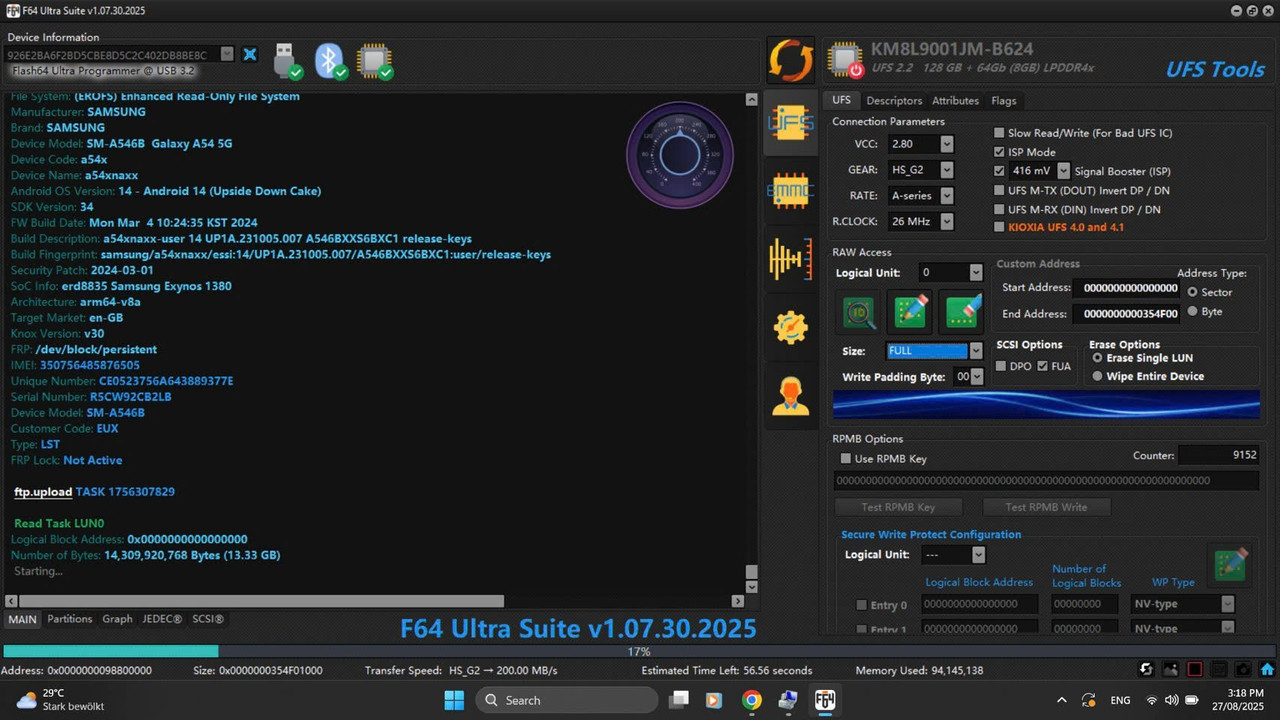Screen dimensions: 1280x720
Task: Click the Read magnifier chip icon in RAW Access
Action: tap(859, 312)
